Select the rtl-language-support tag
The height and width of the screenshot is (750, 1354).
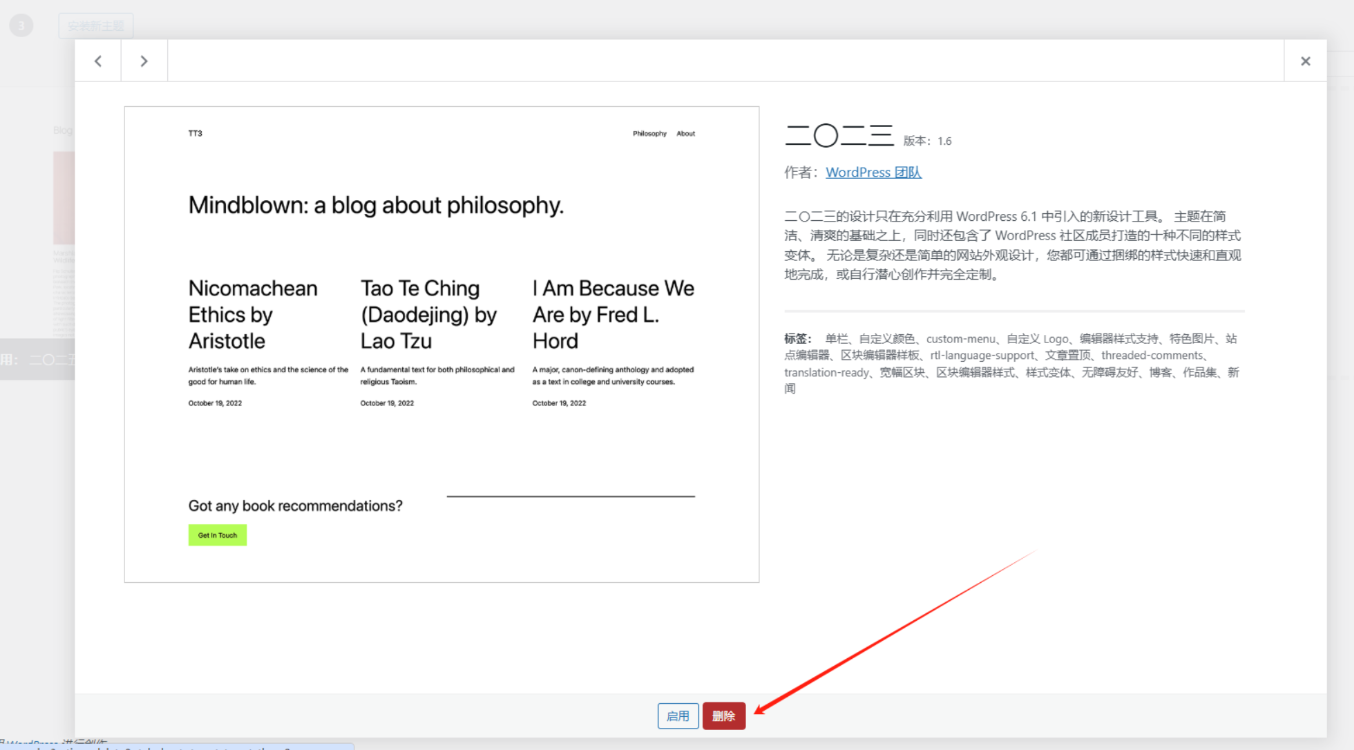983,355
